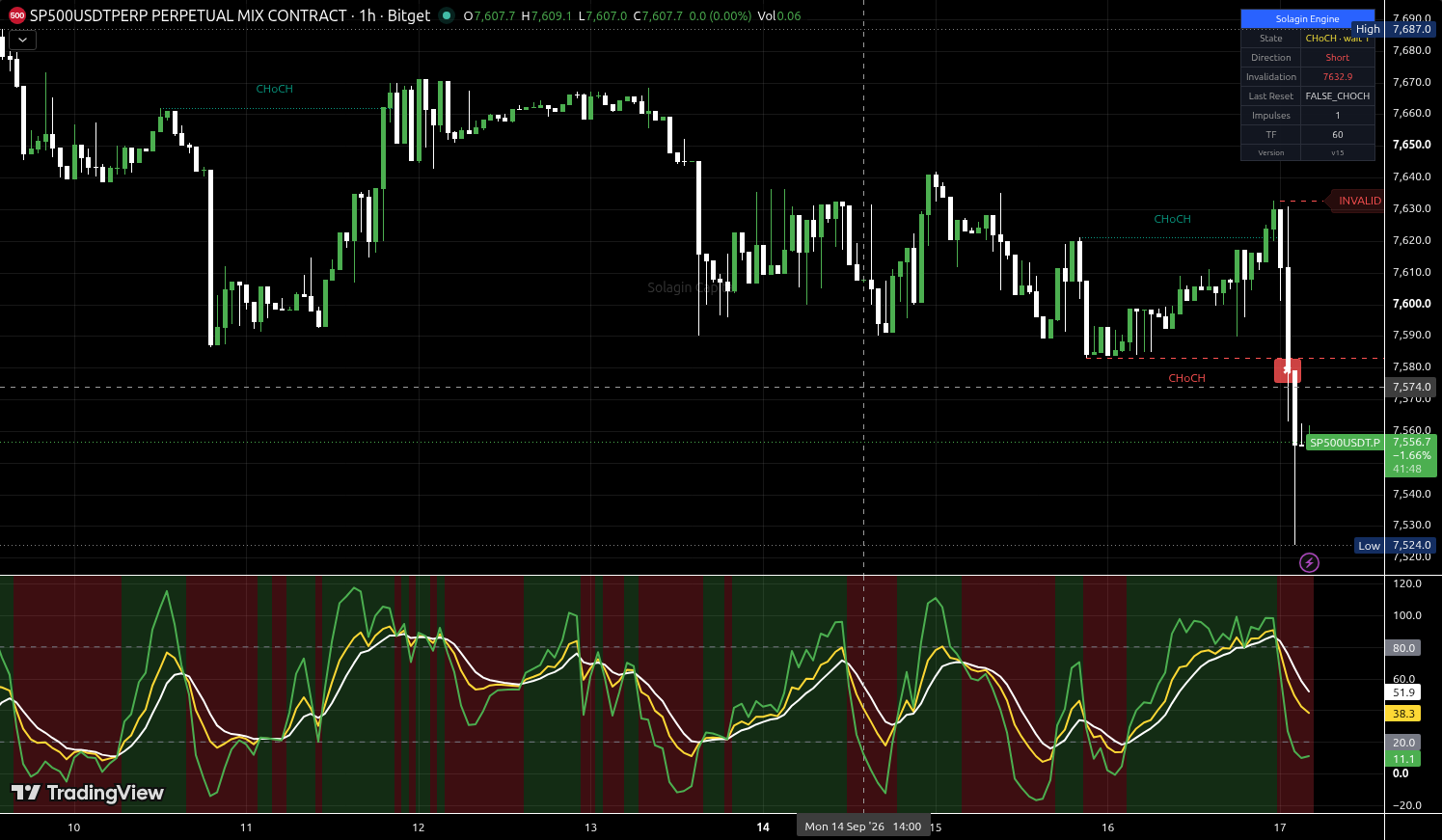Click the 7,650.0 price axis label

tap(1412, 145)
